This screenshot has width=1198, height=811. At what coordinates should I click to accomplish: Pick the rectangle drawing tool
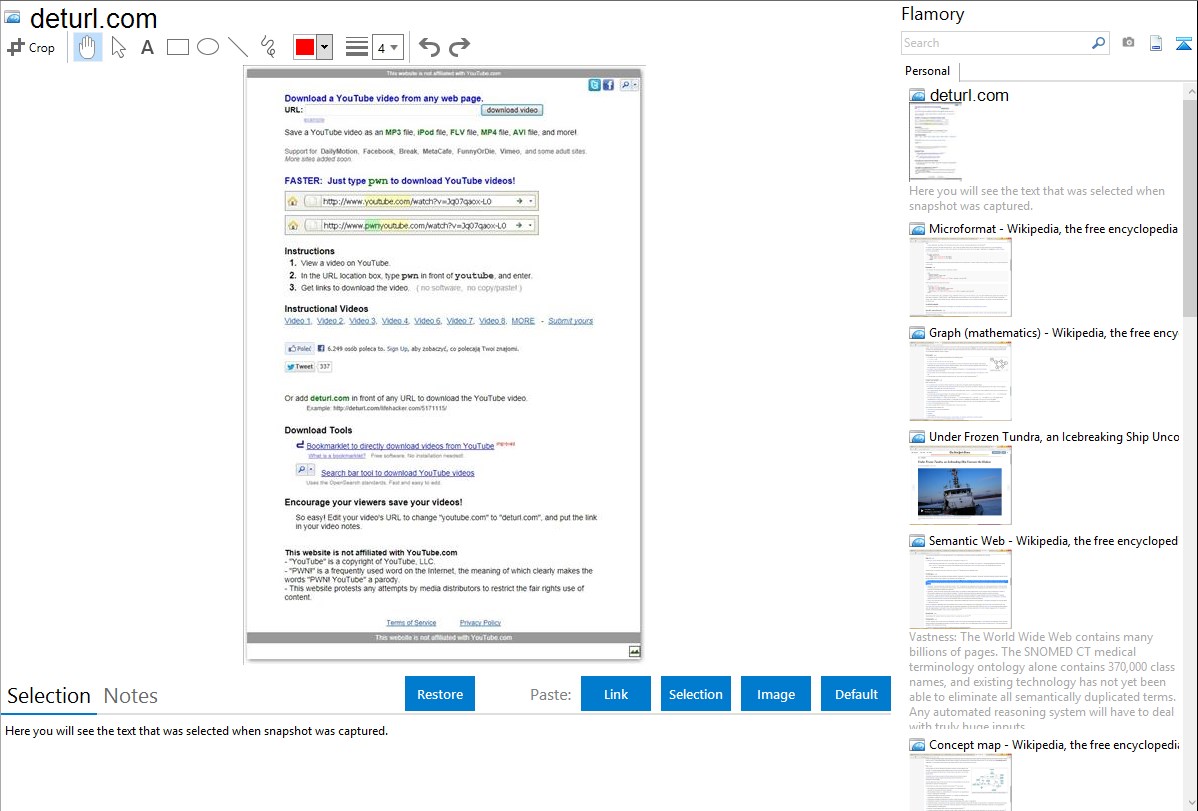tap(177, 47)
